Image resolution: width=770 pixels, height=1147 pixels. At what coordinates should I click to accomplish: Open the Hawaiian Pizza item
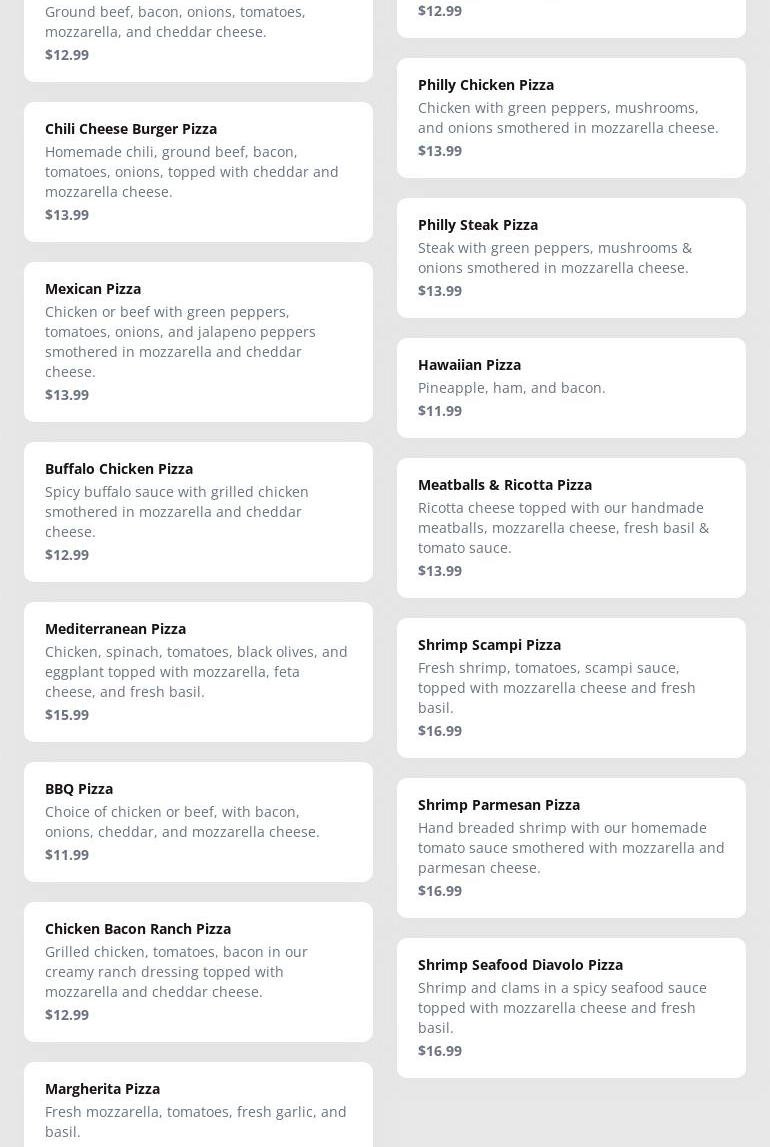tap(571, 387)
